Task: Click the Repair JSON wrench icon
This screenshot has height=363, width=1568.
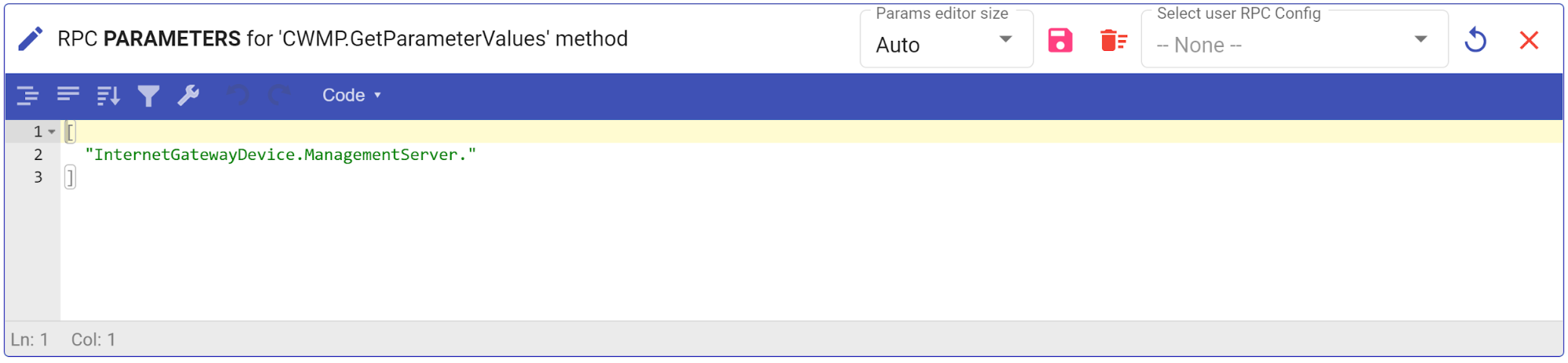Action: (x=188, y=96)
